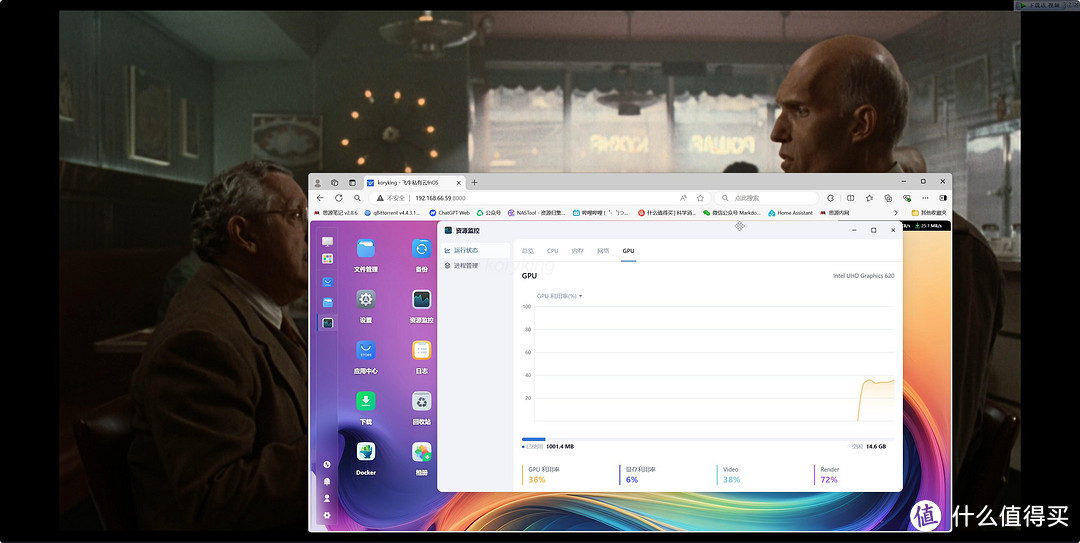Click the notification bell in the sidebar

click(x=327, y=481)
